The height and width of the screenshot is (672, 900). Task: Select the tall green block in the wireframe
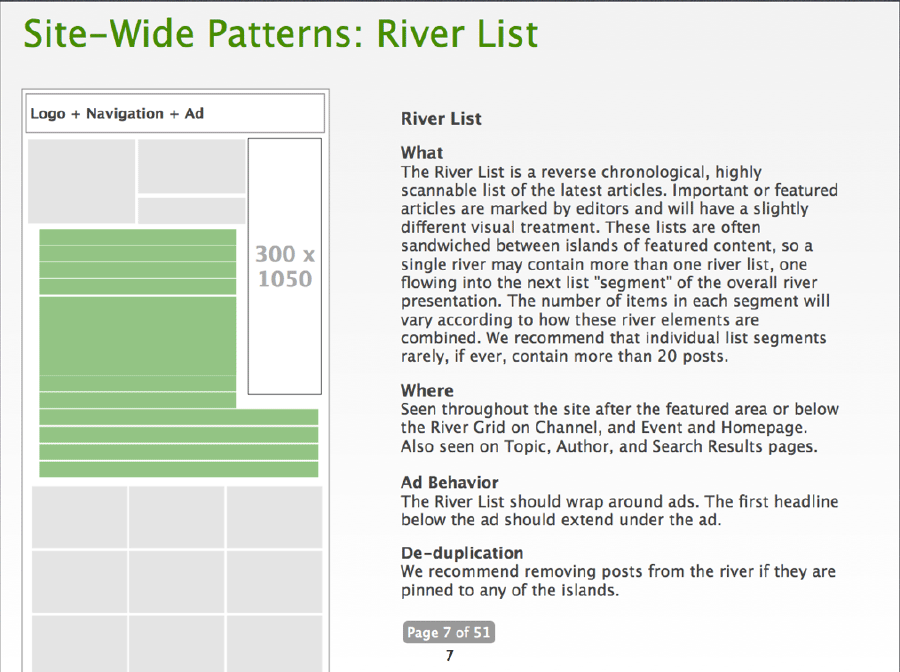point(138,335)
